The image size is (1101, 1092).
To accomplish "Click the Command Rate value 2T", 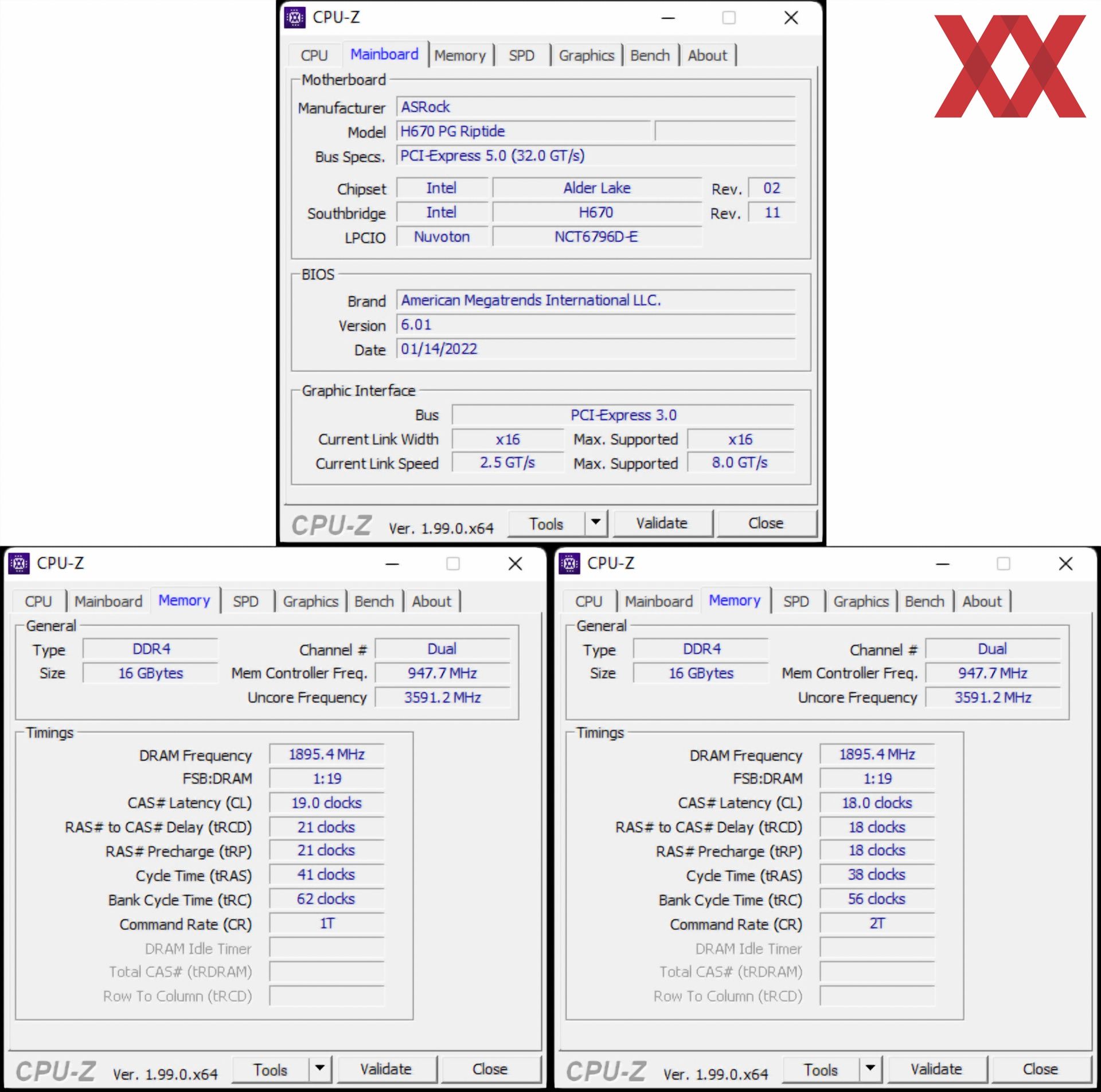I will point(877,923).
